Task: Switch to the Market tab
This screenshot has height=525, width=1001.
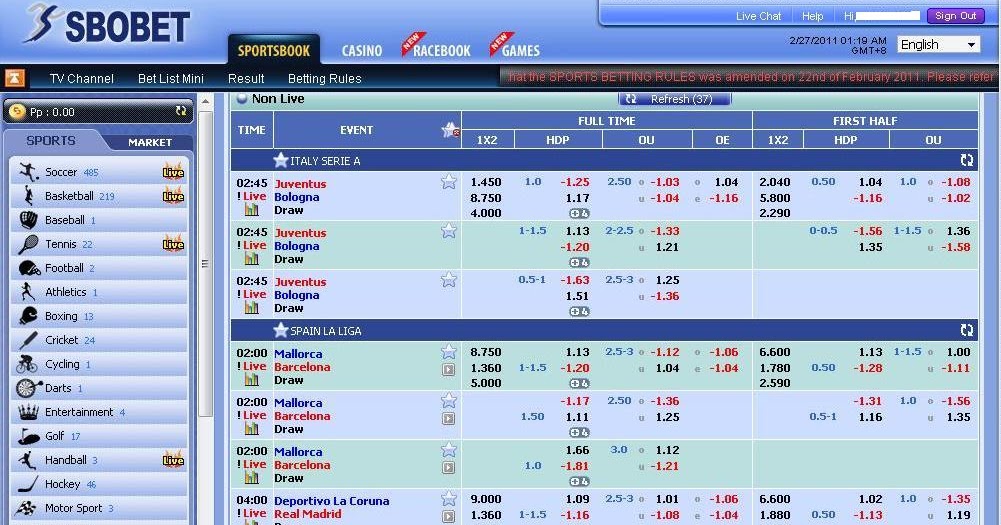Action: [x=149, y=142]
